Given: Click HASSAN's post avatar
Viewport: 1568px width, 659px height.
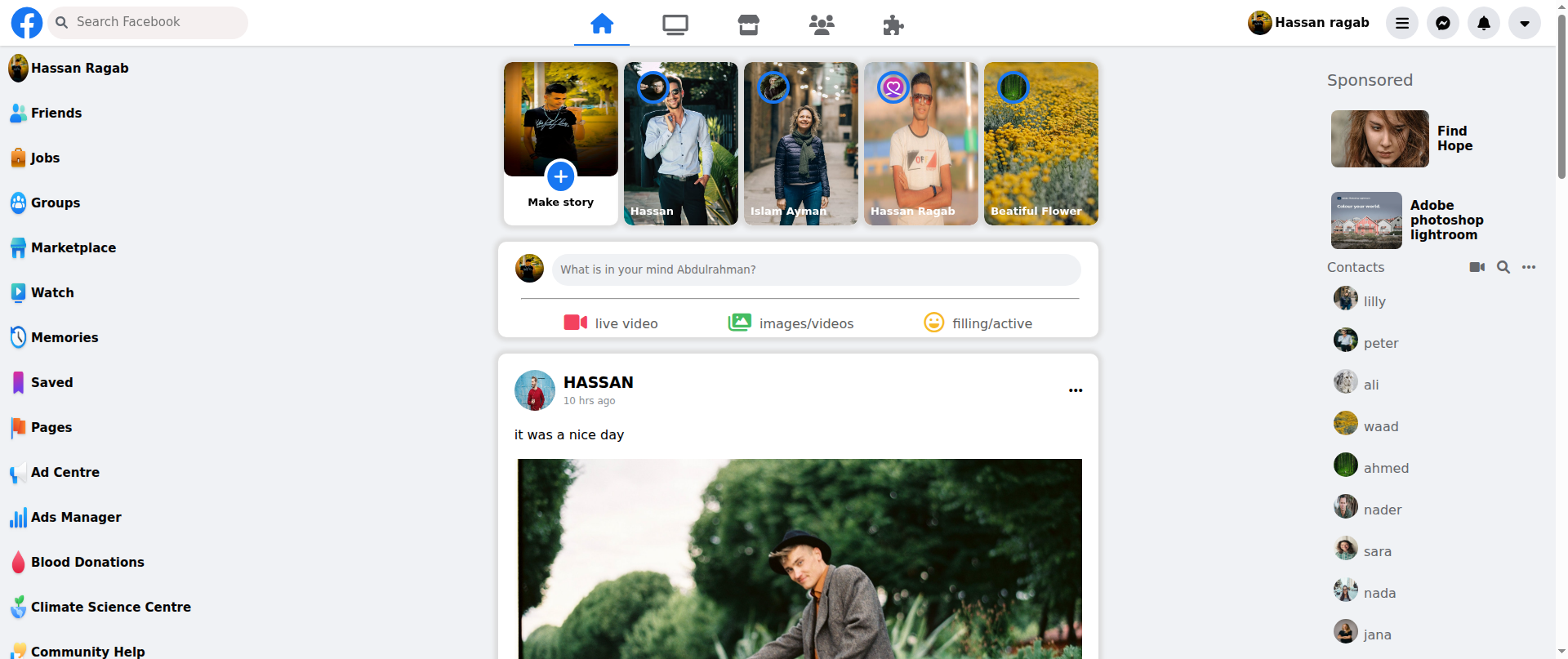Looking at the screenshot, I should pyautogui.click(x=535, y=390).
